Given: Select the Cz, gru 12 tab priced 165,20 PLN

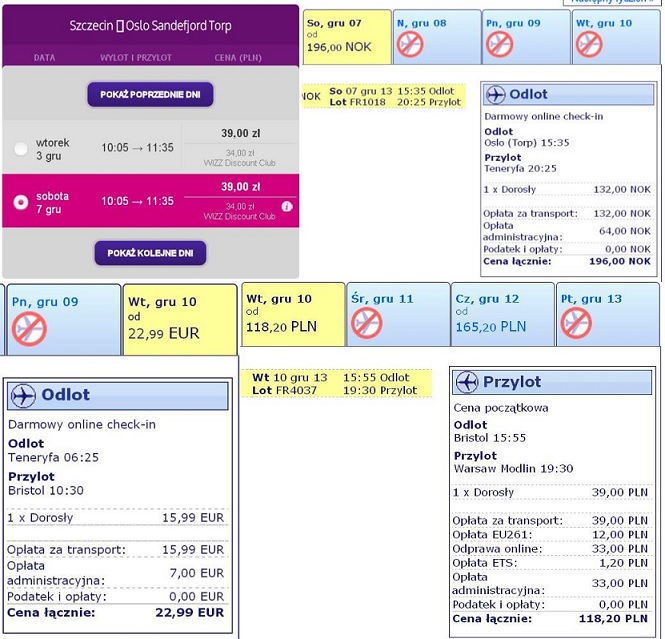Looking at the screenshot, I should 503,314.
